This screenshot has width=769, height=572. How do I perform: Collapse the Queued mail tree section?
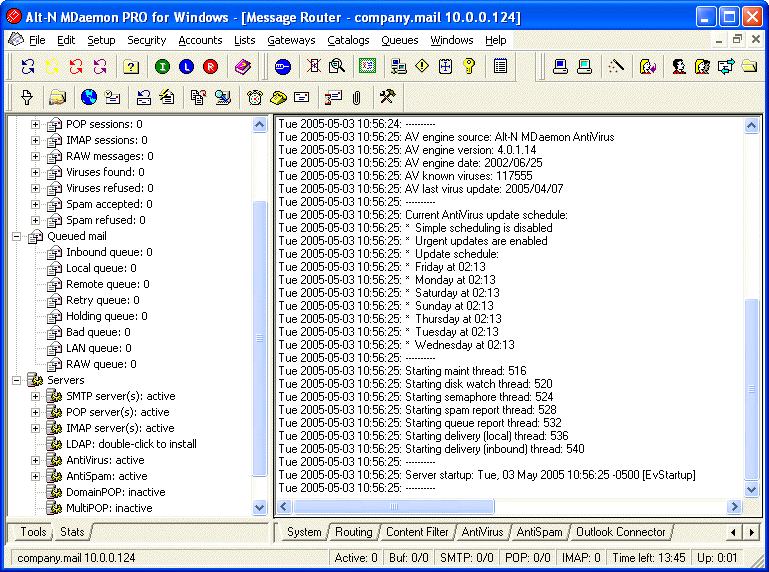point(18,236)
